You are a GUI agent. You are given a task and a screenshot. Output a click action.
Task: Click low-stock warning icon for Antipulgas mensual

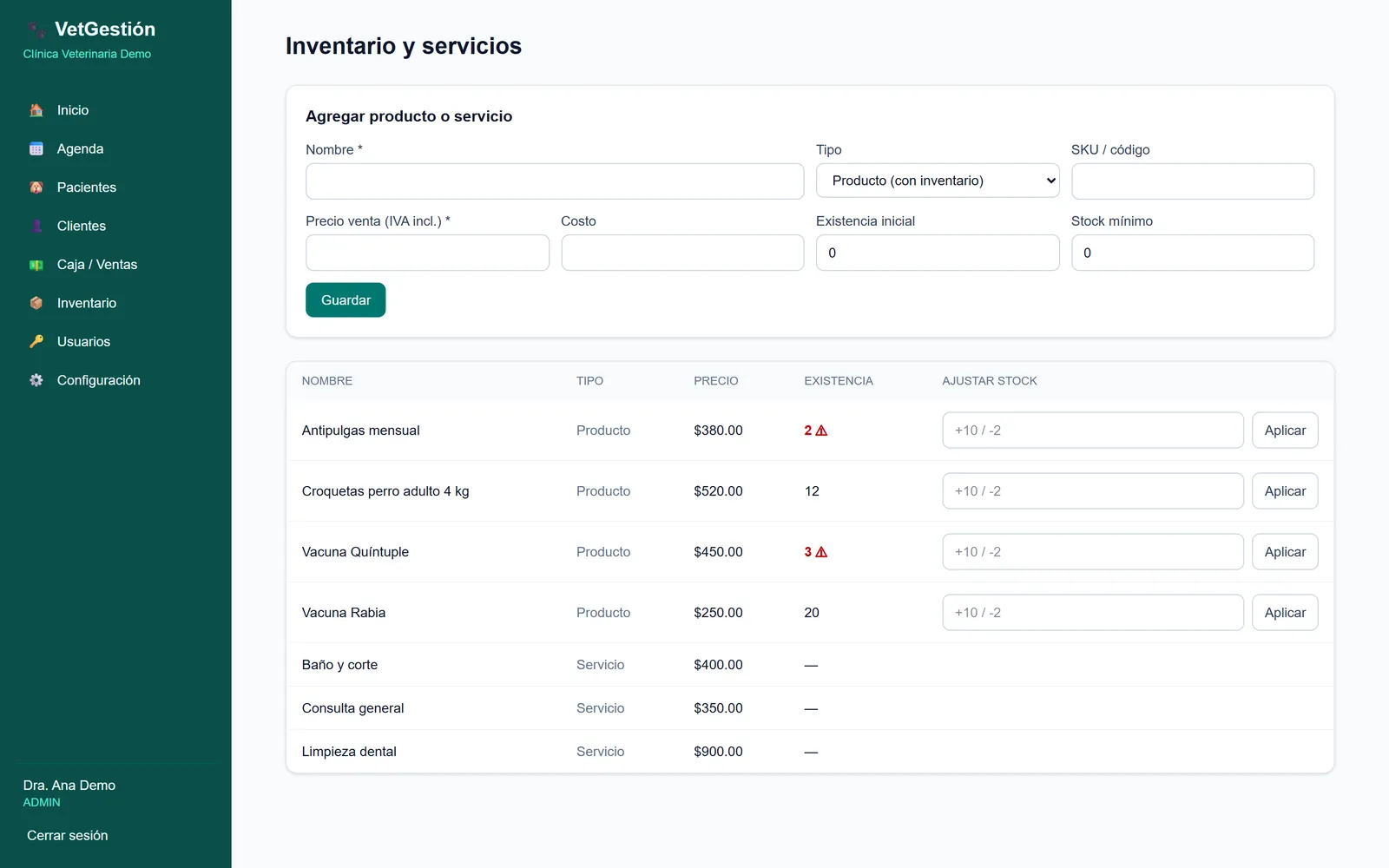click(821, 431)
